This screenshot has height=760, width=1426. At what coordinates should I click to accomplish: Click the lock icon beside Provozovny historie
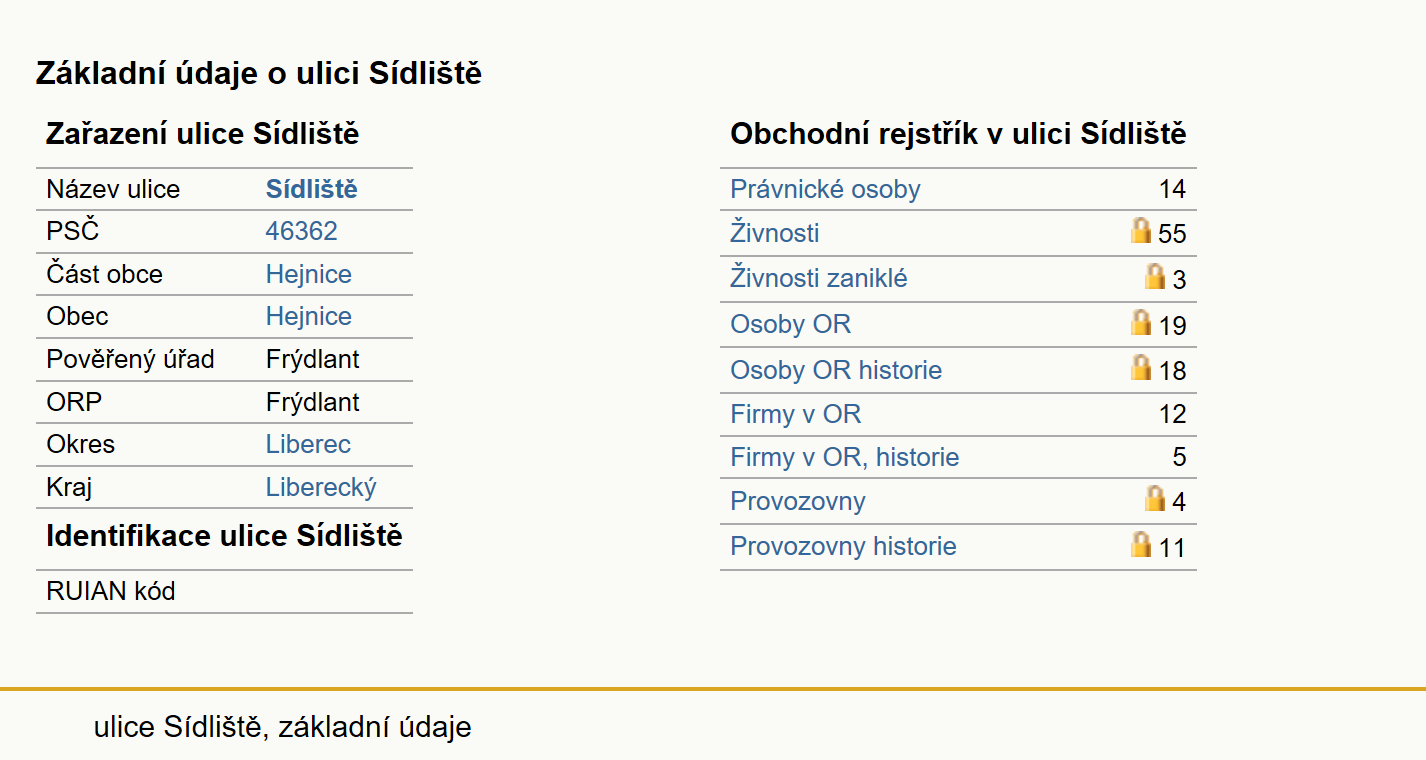[1141, 544]
